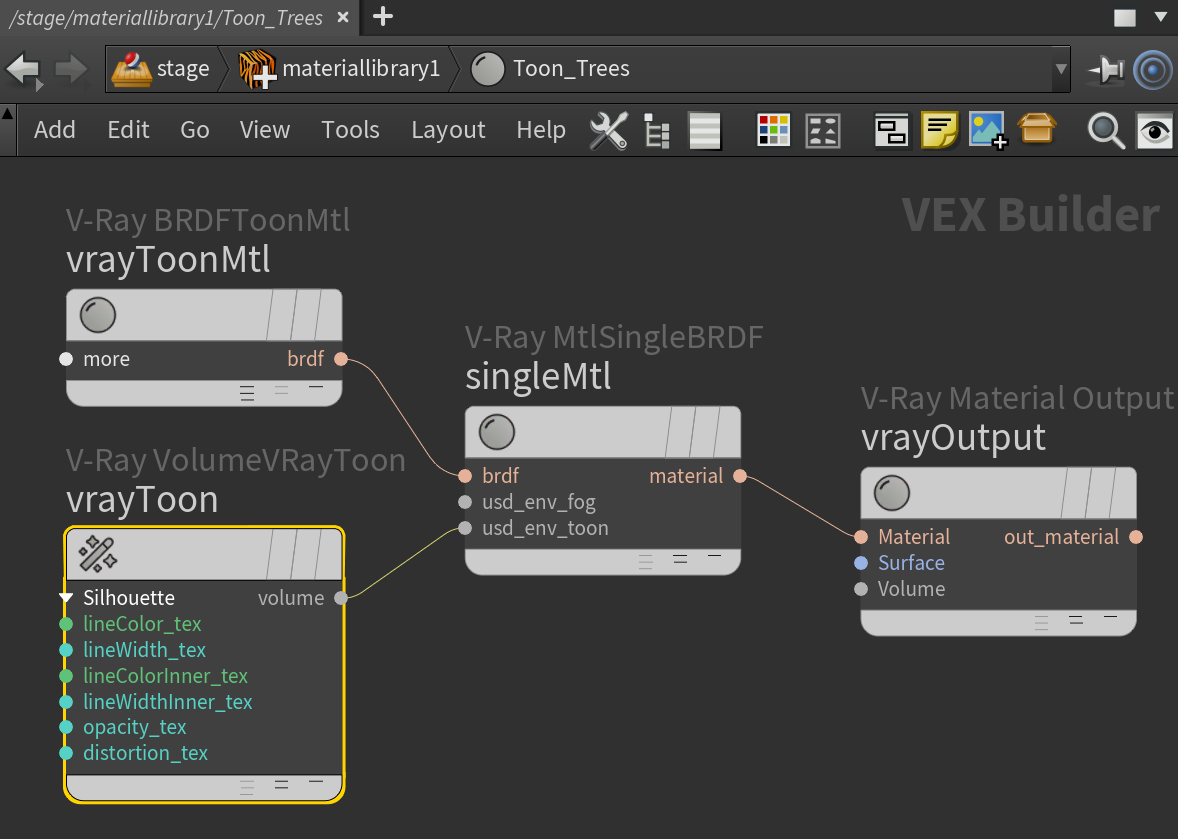This screenshot has width=1178, height=839.
Task: Click the brdf output of vrayToonMtl
Action: 341,359
